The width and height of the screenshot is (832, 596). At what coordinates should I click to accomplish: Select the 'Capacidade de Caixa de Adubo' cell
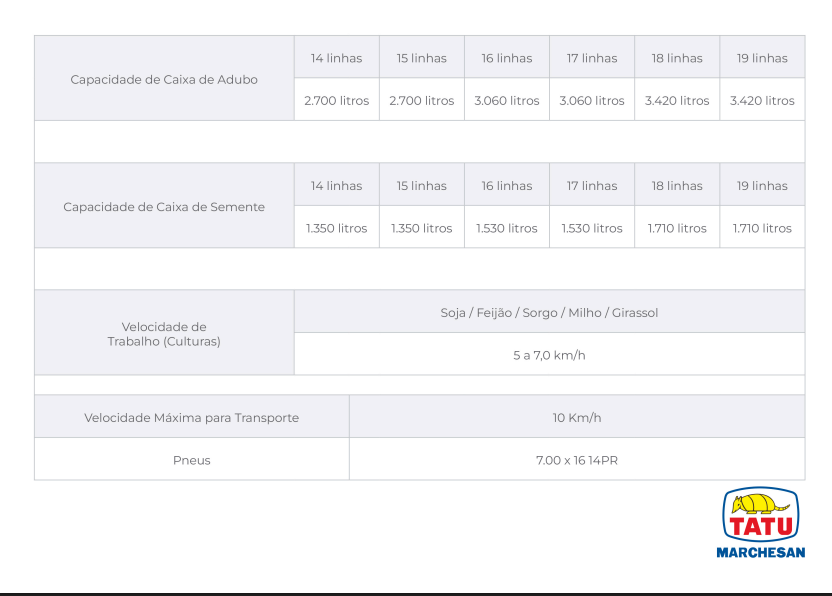coord(164,79)
